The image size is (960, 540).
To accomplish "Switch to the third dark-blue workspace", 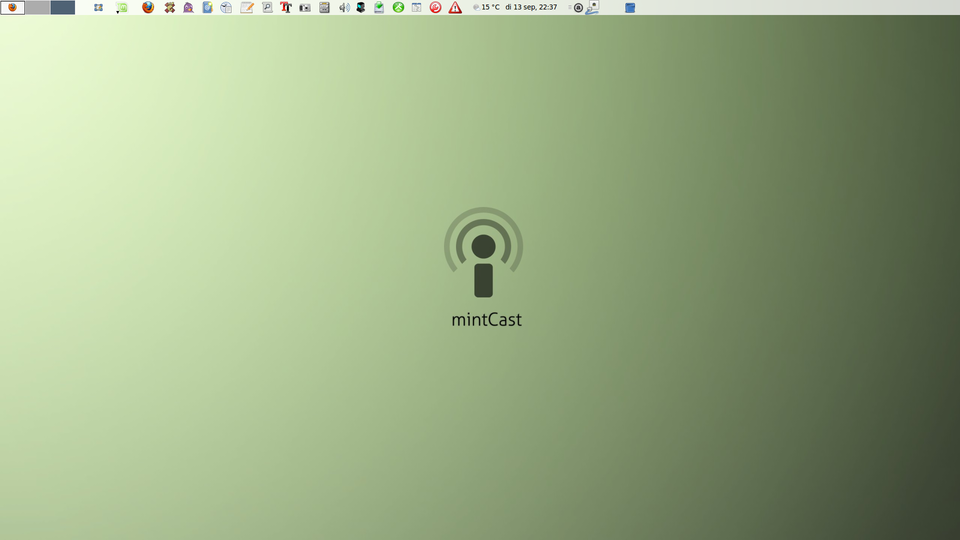I will 62,7.
